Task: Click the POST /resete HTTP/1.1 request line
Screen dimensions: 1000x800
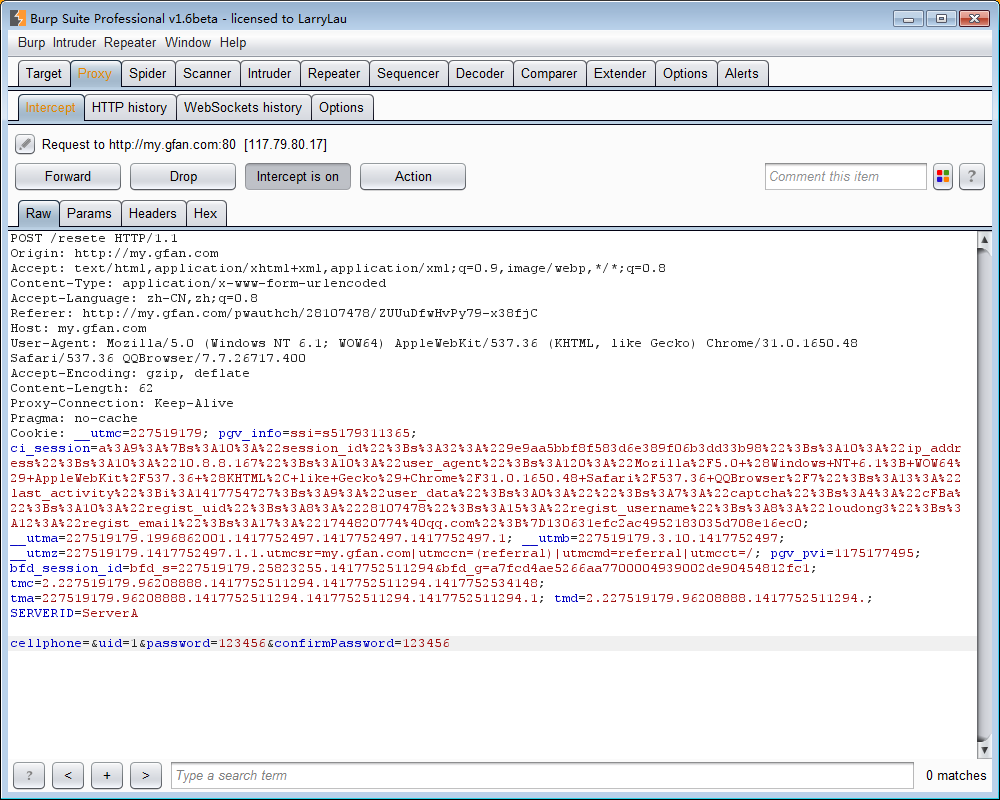Action: click(x=94, y=238)
